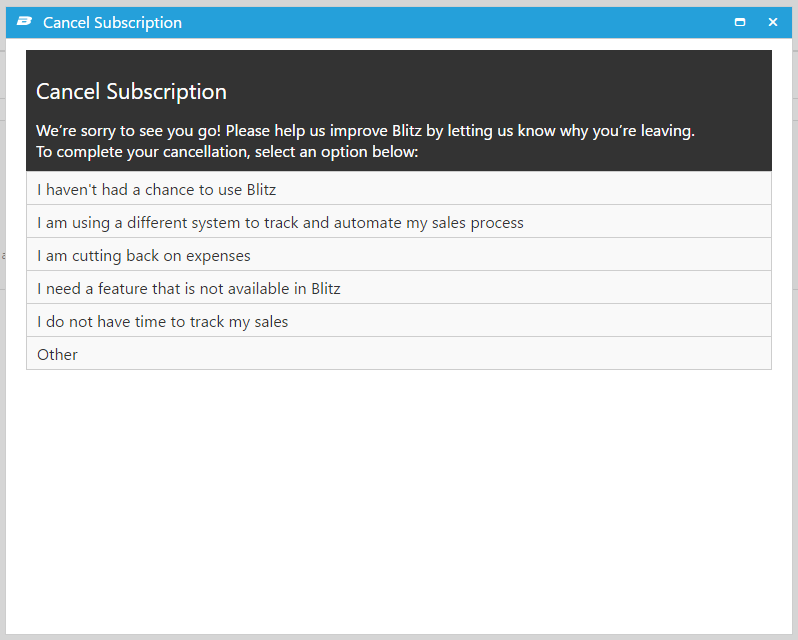Click the gray backdrop strip beneath the dialog

[x=398, y=636]
